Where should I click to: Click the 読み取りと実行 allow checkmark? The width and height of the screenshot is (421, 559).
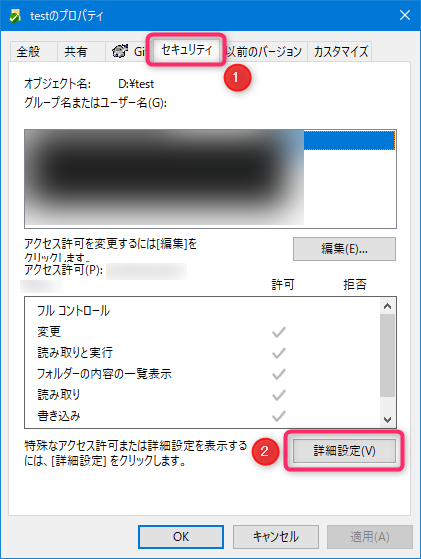[278, 353]
